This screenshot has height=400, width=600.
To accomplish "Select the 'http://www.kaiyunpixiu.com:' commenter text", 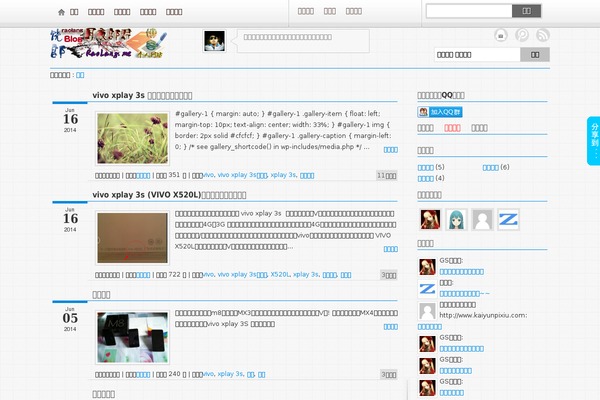I will tap(483, 315).
